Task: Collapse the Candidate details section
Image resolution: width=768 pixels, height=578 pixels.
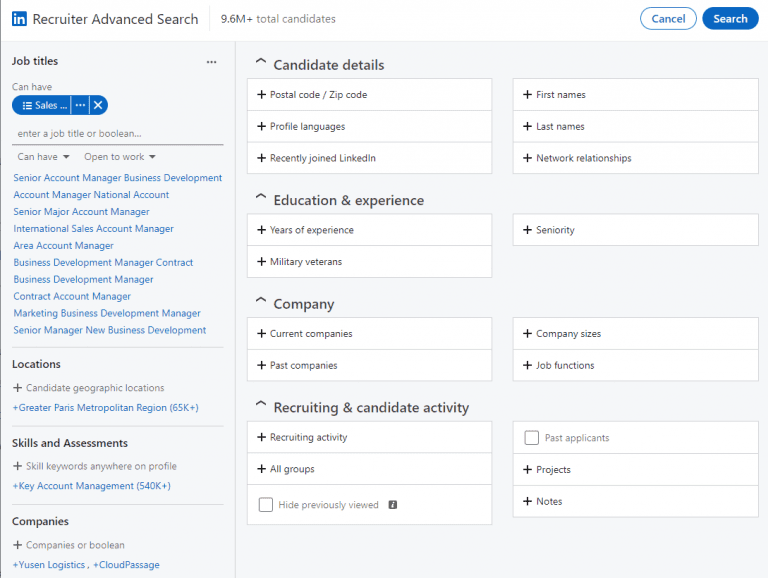Action: (x=261, y=64)
